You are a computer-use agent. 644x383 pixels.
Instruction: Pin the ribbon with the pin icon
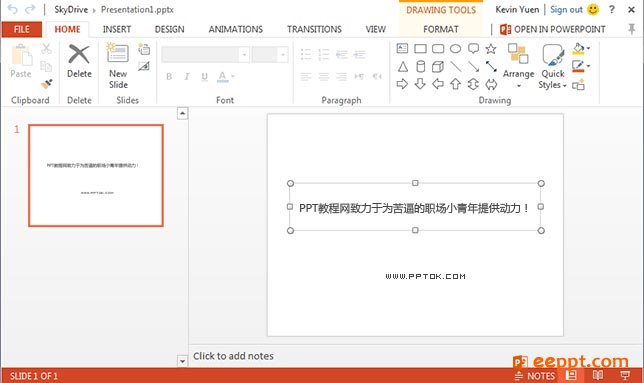tap(632, 29)
